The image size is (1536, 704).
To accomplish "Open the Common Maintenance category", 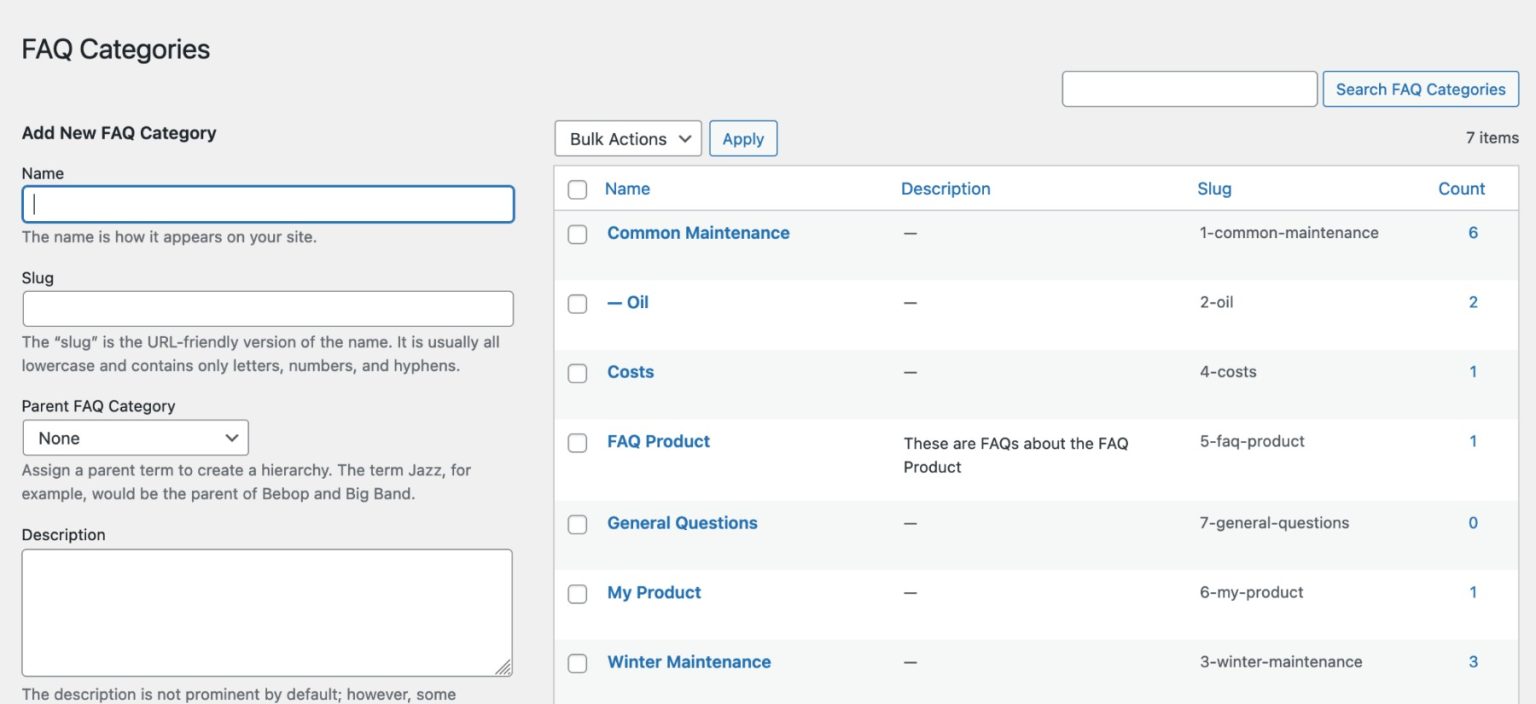I will point(698,232).
